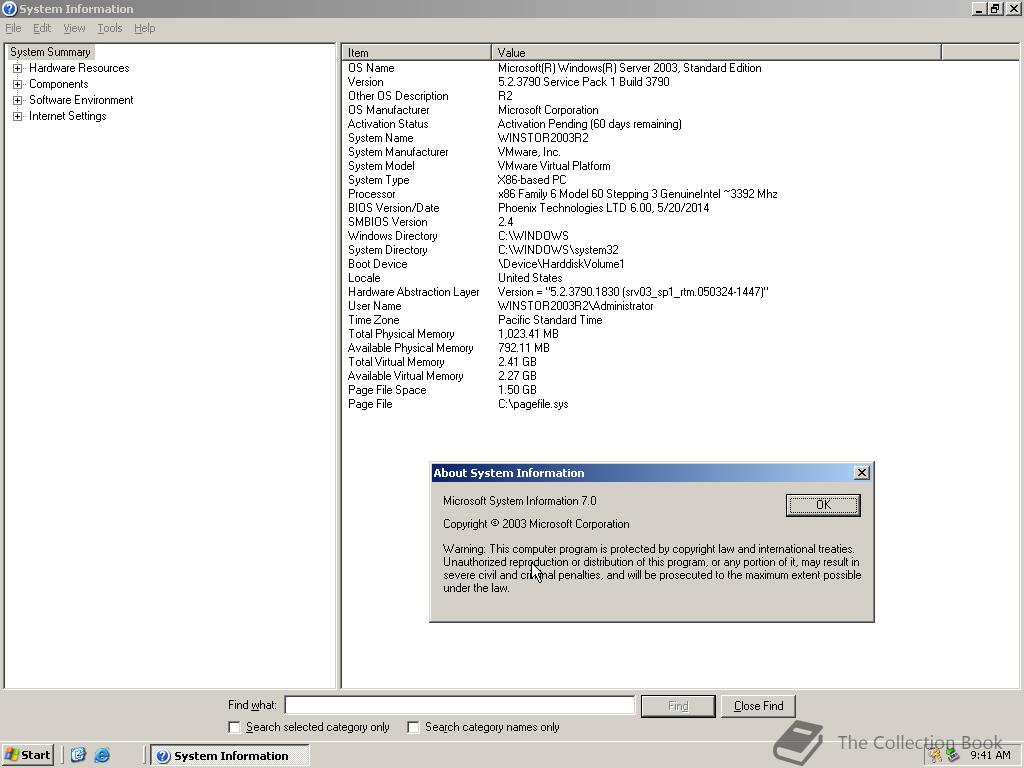Open the View menu

click(74, 28)
